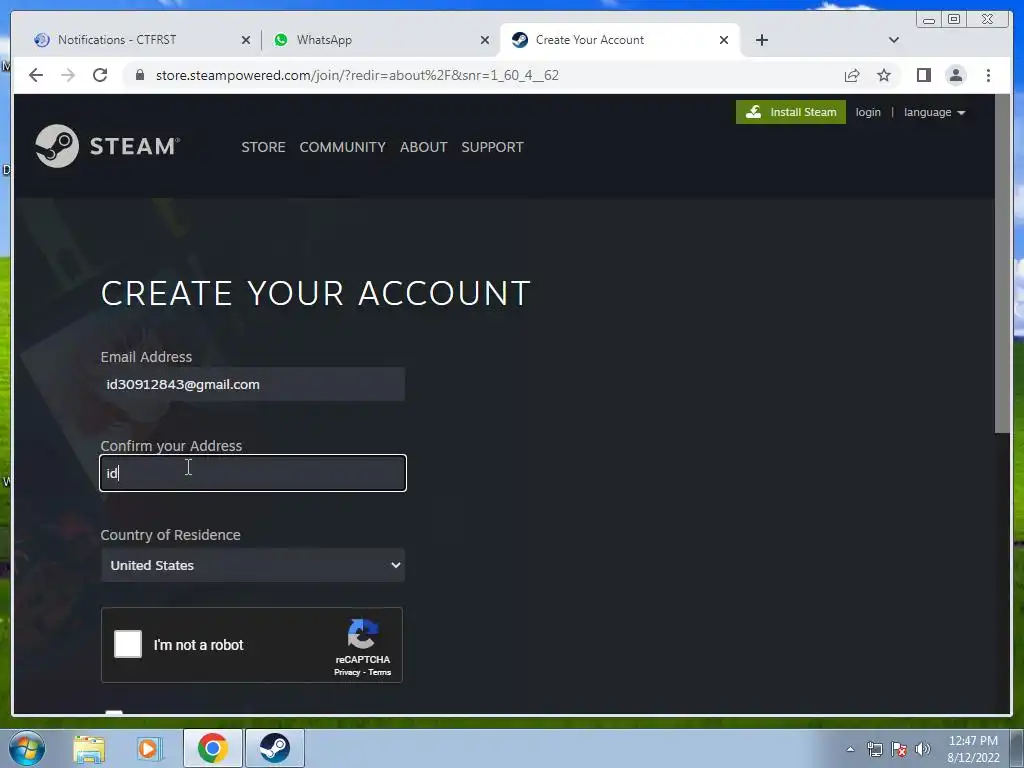Switch to the WhatsApp tab
The height and width of the screenshot is (768, 1024).
[x=379, y=40]
